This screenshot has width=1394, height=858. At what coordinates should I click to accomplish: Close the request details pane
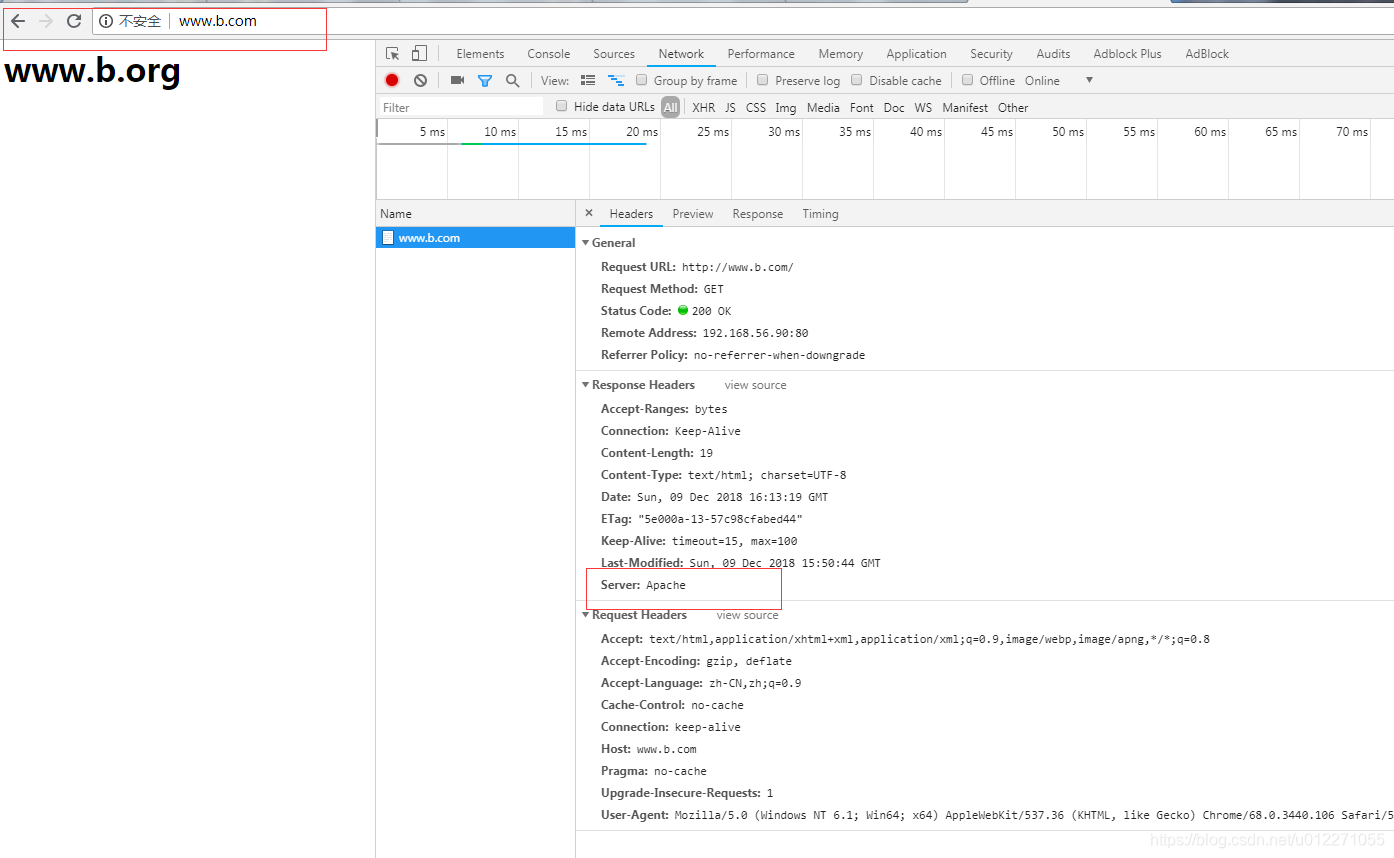click(x=589, y=213)
